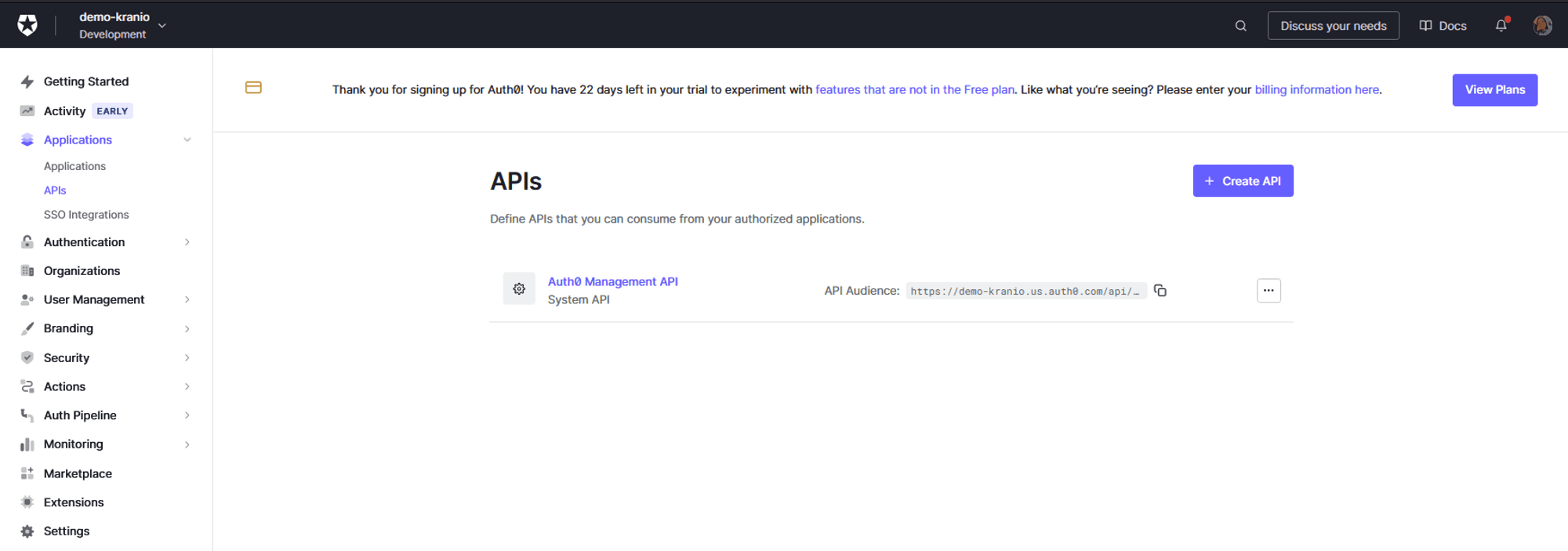
Task: Open Marketplace from the sidebar
Action: (78, 473)
